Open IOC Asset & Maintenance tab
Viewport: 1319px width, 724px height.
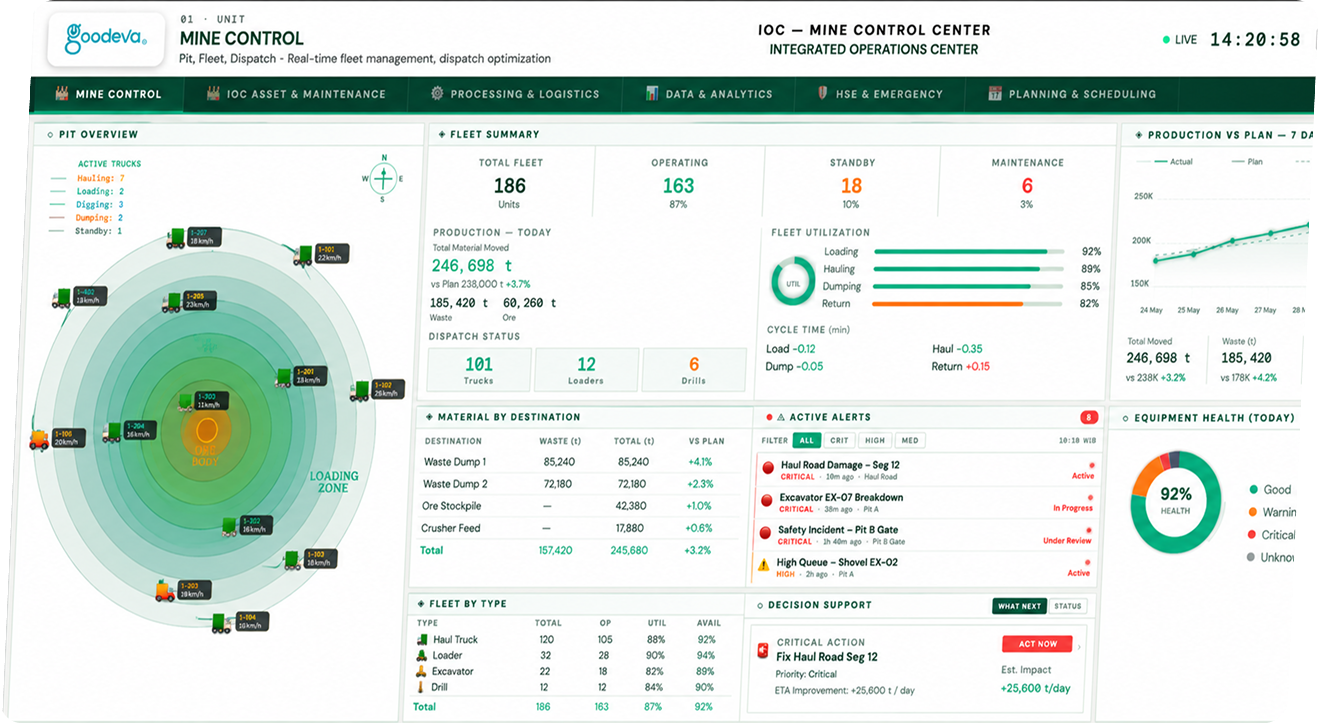click(x=296, y=94)
